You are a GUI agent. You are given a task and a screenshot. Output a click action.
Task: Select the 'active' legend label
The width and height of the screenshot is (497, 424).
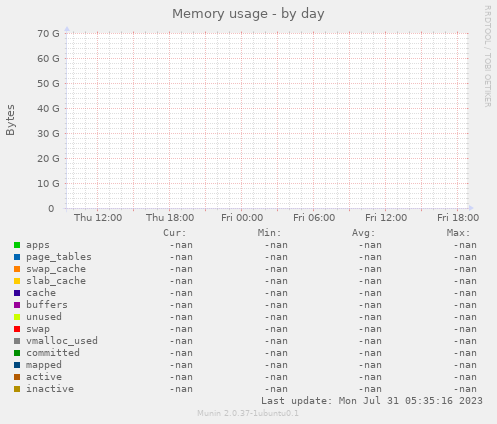tap(44, 377)
